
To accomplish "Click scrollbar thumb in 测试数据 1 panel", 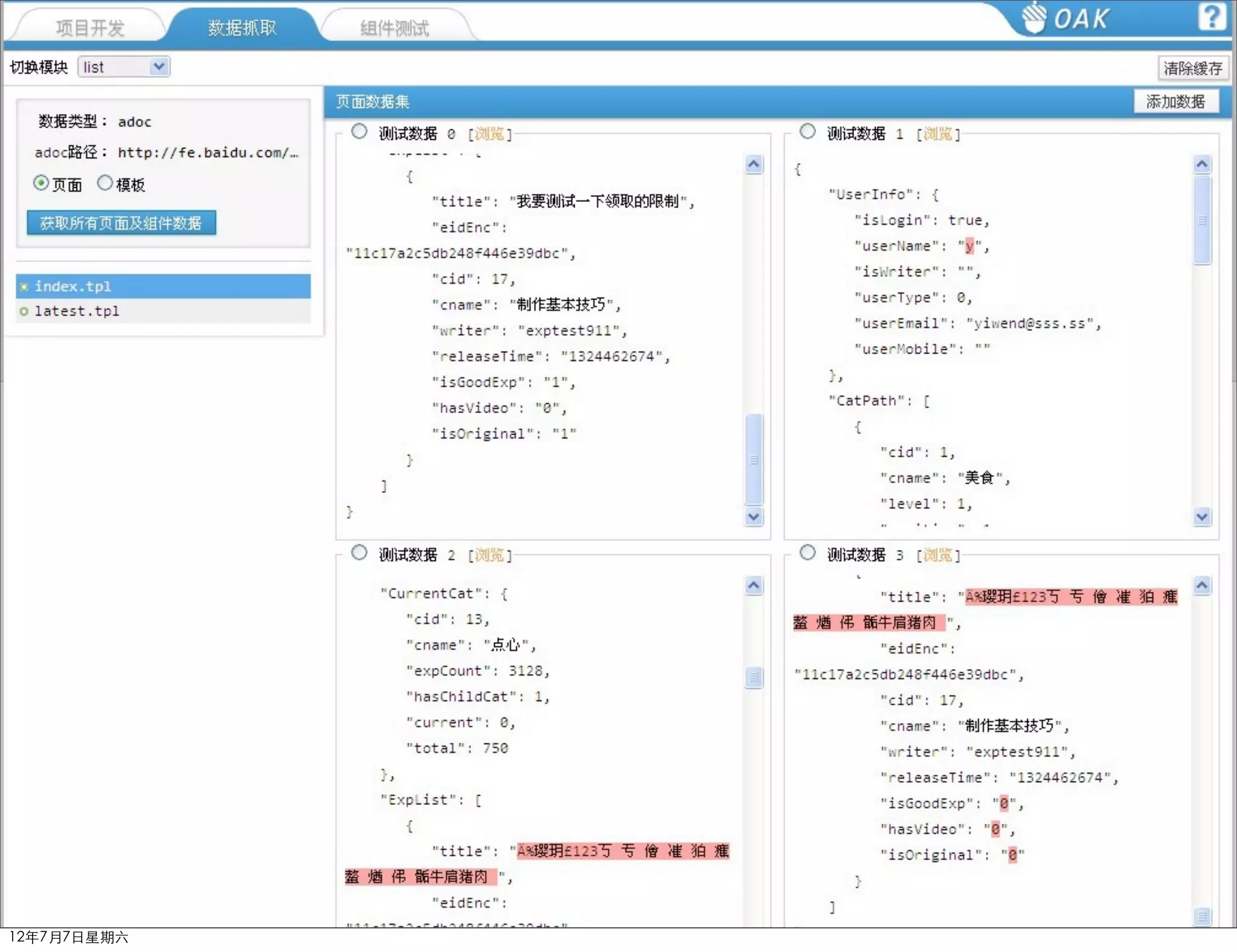I will 1202,220.
